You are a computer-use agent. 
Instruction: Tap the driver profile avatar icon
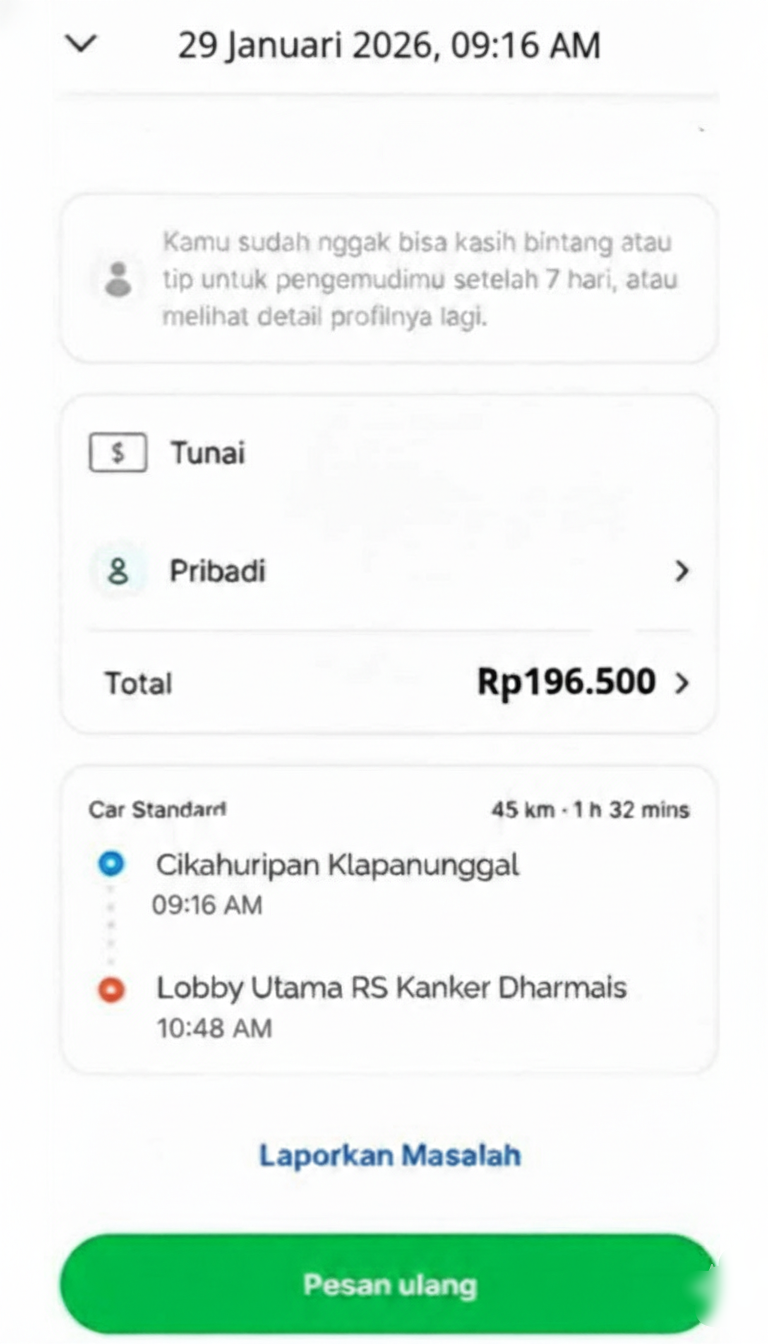118,278
